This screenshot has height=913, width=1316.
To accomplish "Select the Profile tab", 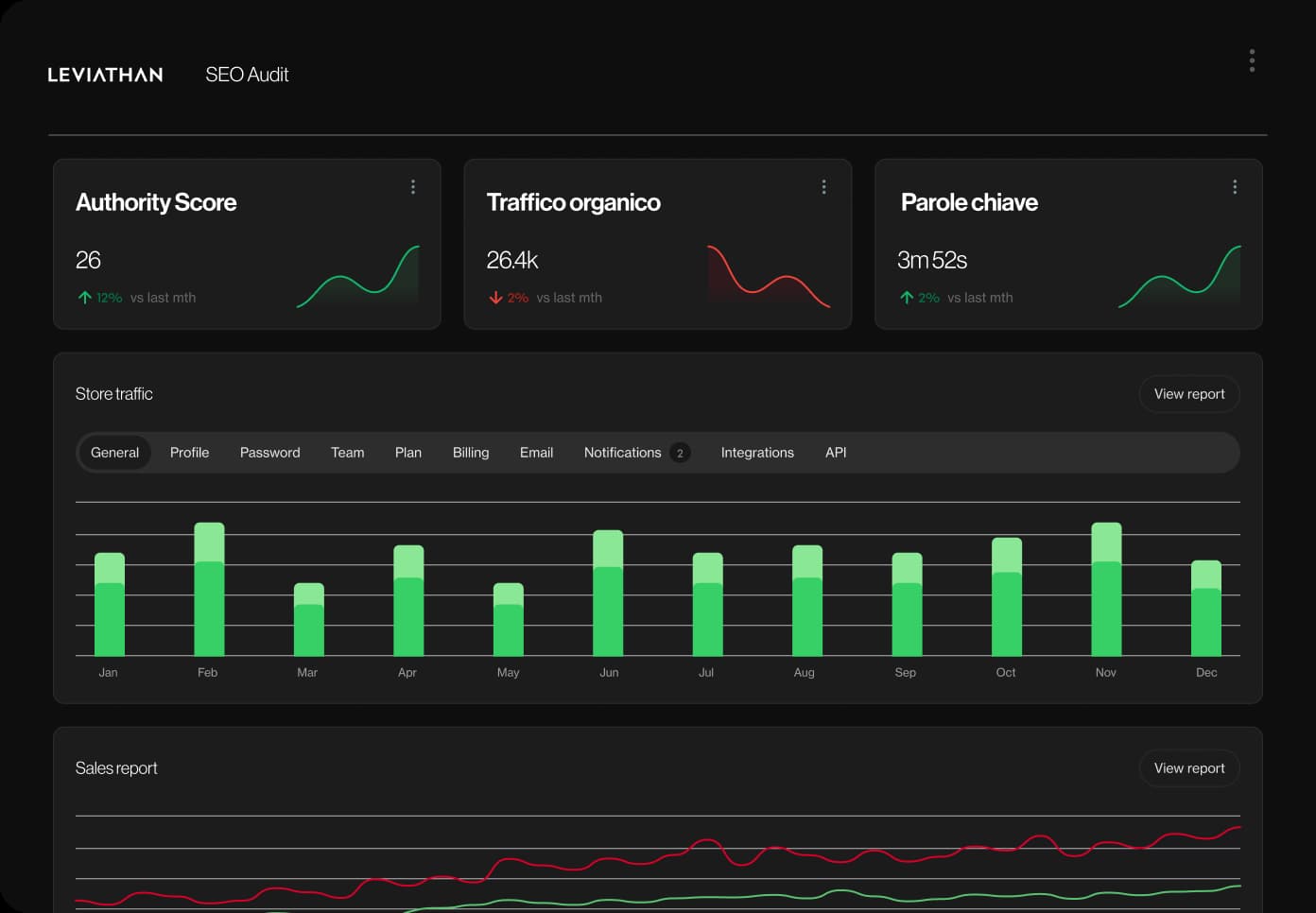I will coord(189,453).
